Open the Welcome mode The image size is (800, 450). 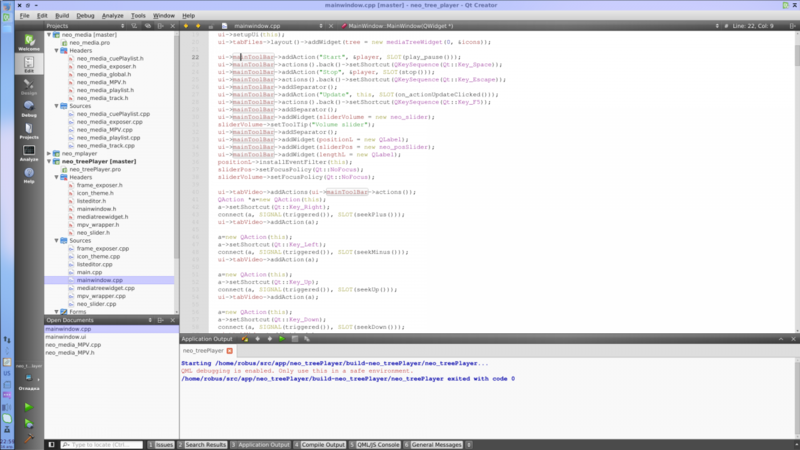point(28,42)
